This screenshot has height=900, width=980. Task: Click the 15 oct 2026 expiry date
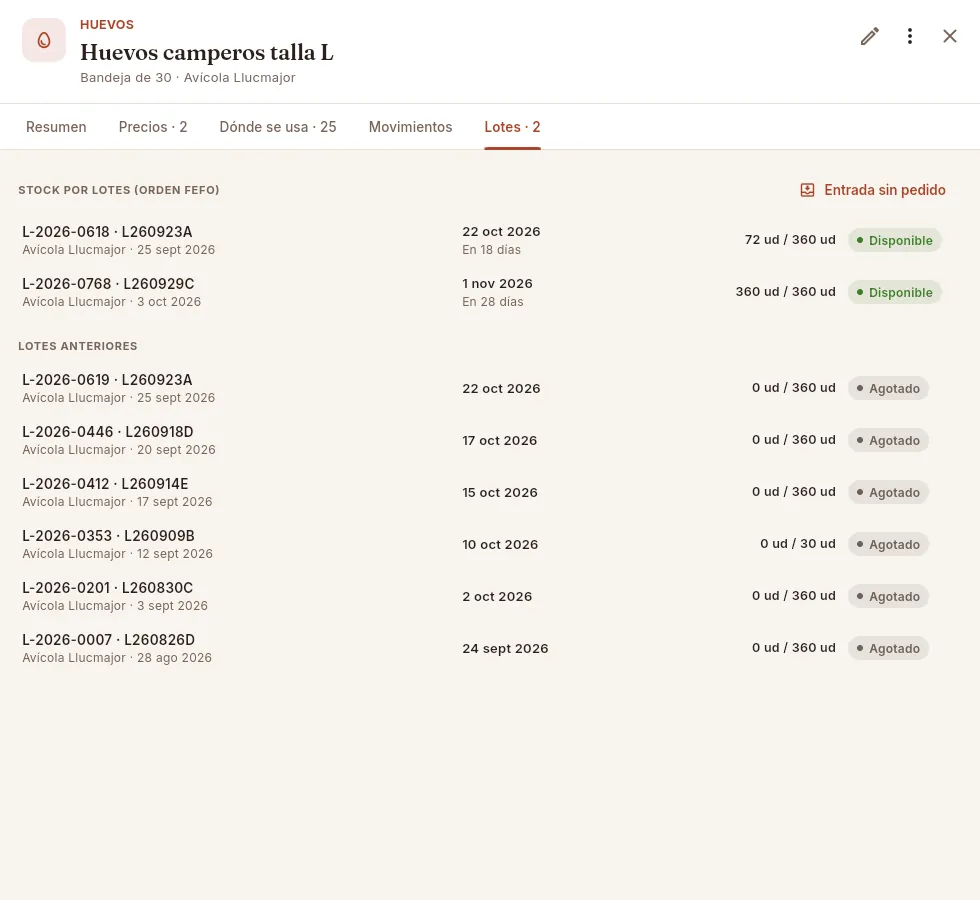(x=500, y=492)
